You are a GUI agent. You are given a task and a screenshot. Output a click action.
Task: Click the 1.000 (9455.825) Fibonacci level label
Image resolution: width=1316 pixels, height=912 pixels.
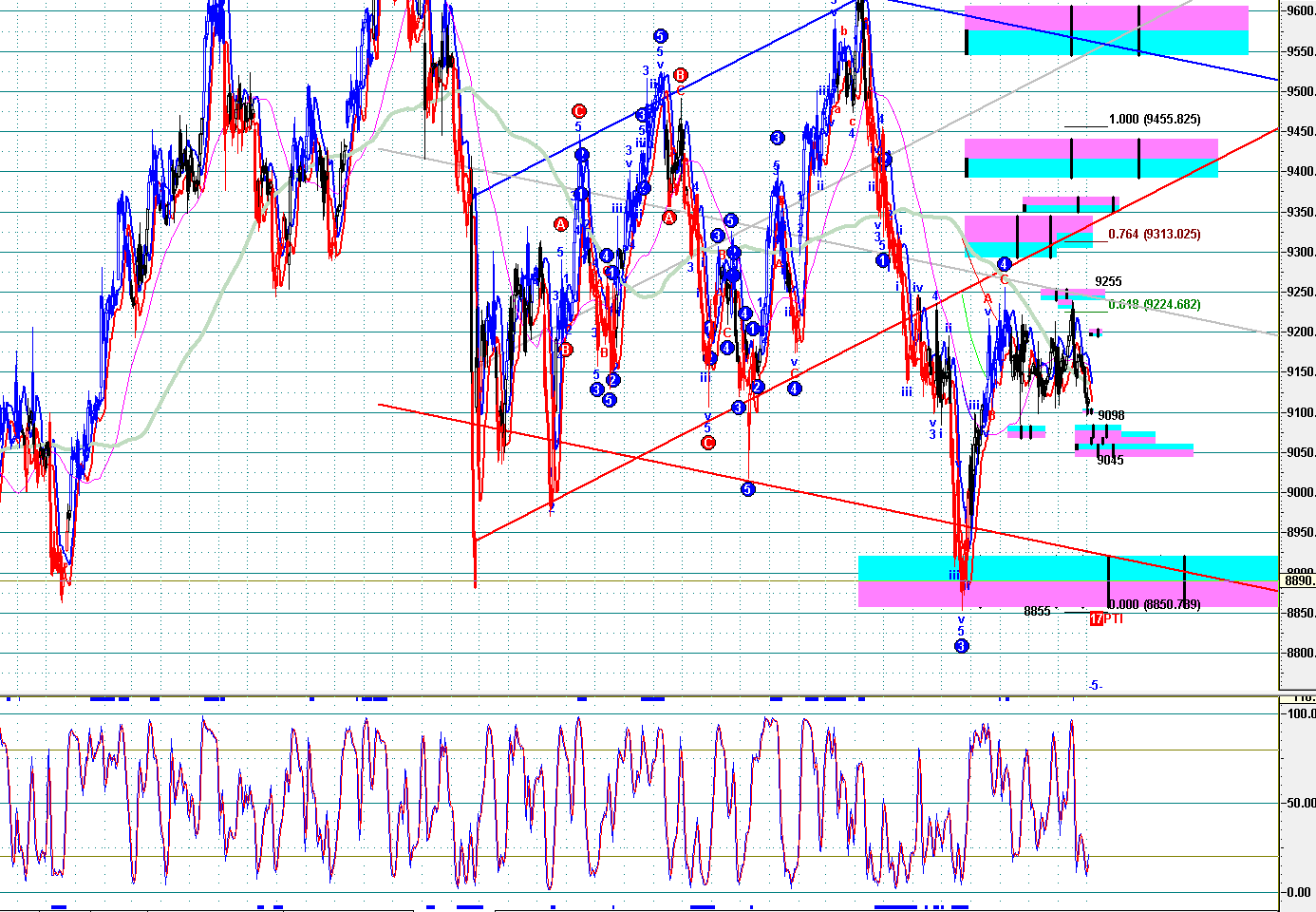click(1155, 120)
